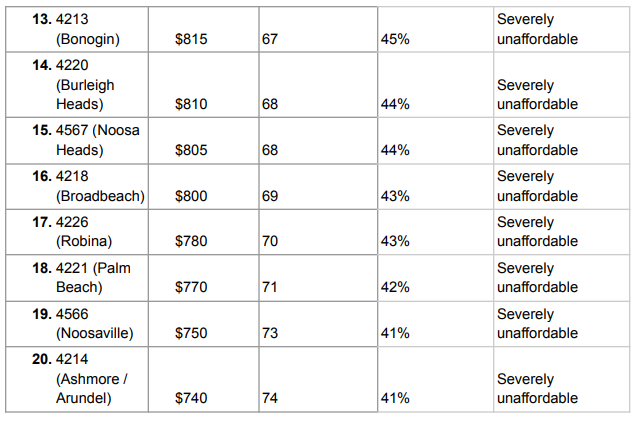Click Severely unaffordable in Bonogin row
638x422 pixels.
click(537, 29)
